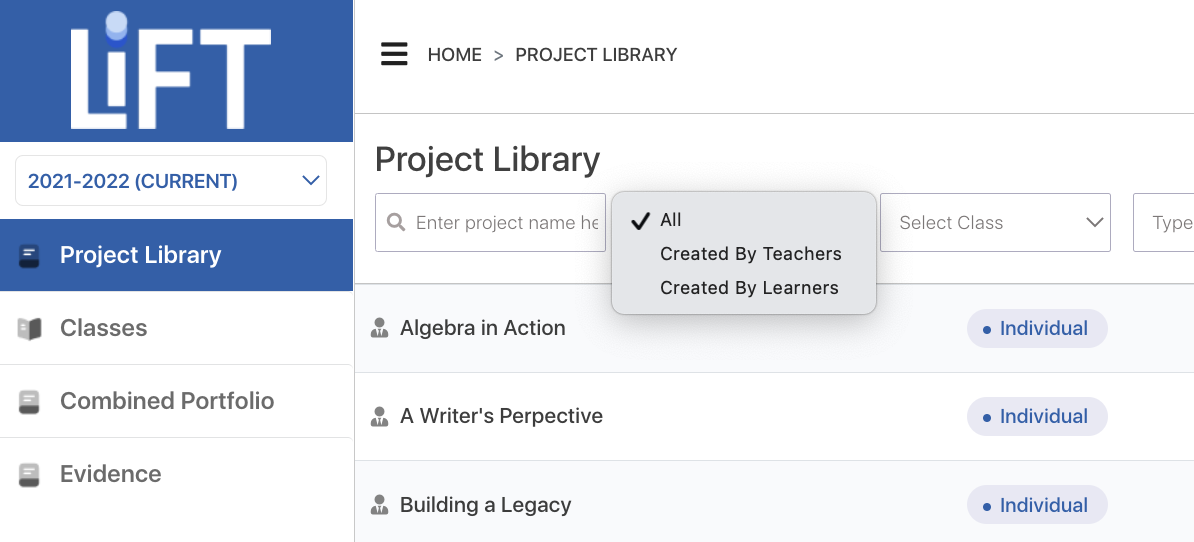1194x542 pixels.
Task: Open the Classes sidebar item
Action: pos(177,328)
